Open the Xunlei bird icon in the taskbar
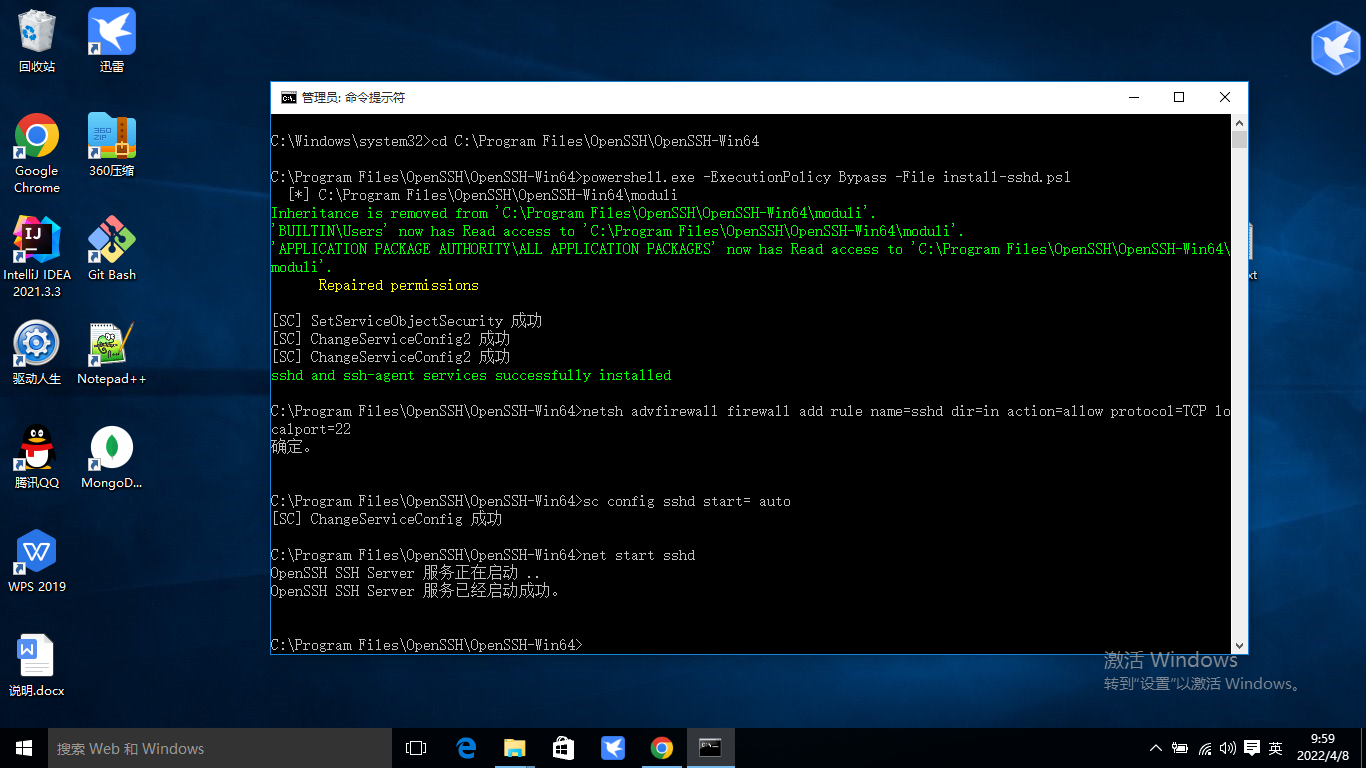 point(613,748)
